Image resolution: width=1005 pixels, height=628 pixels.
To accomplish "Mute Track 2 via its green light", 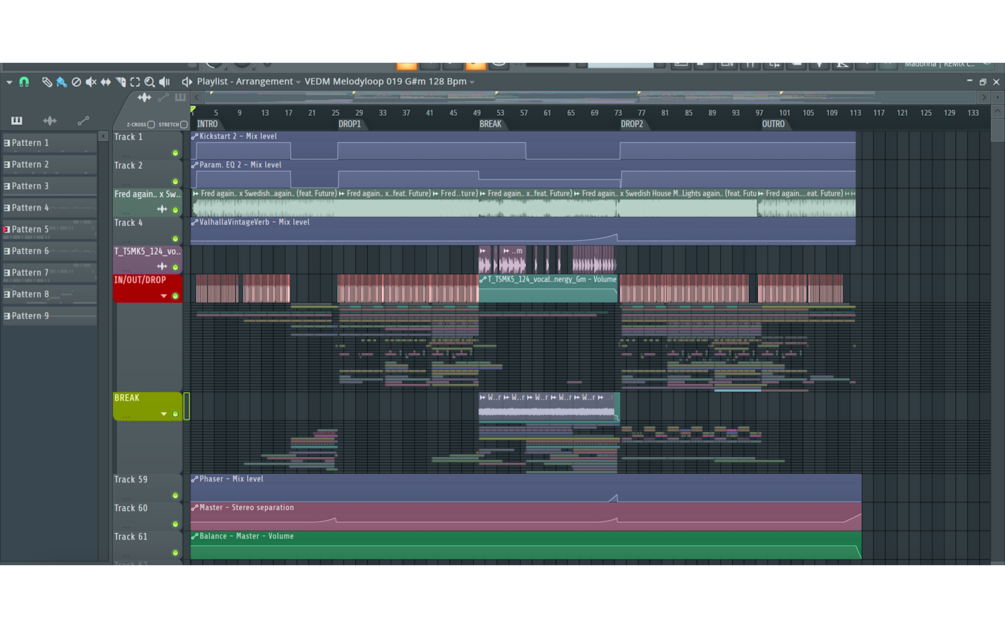I will coord(175,181).
